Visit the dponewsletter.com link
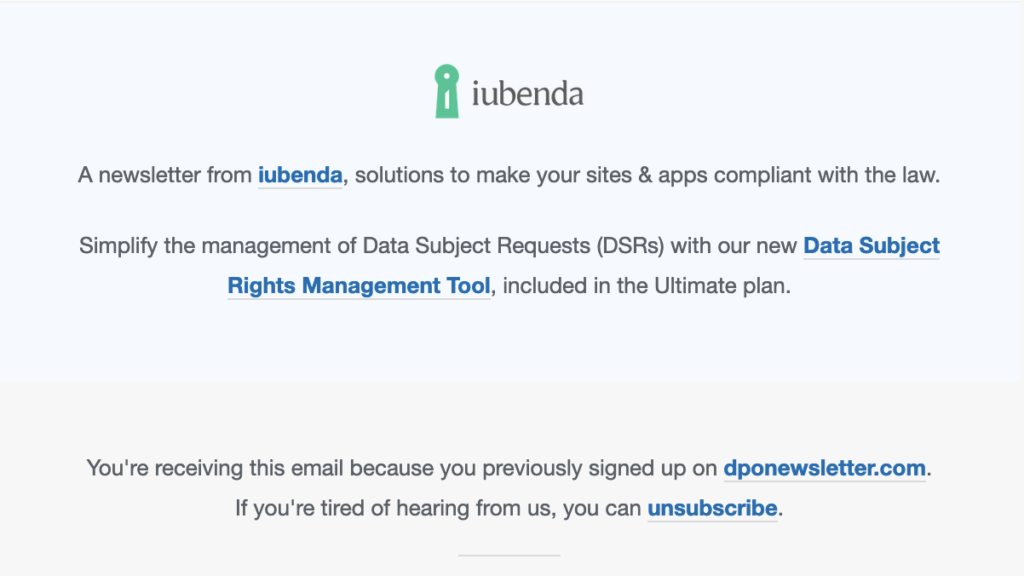Screen dimensions: 1024x576 click(825, 467)
